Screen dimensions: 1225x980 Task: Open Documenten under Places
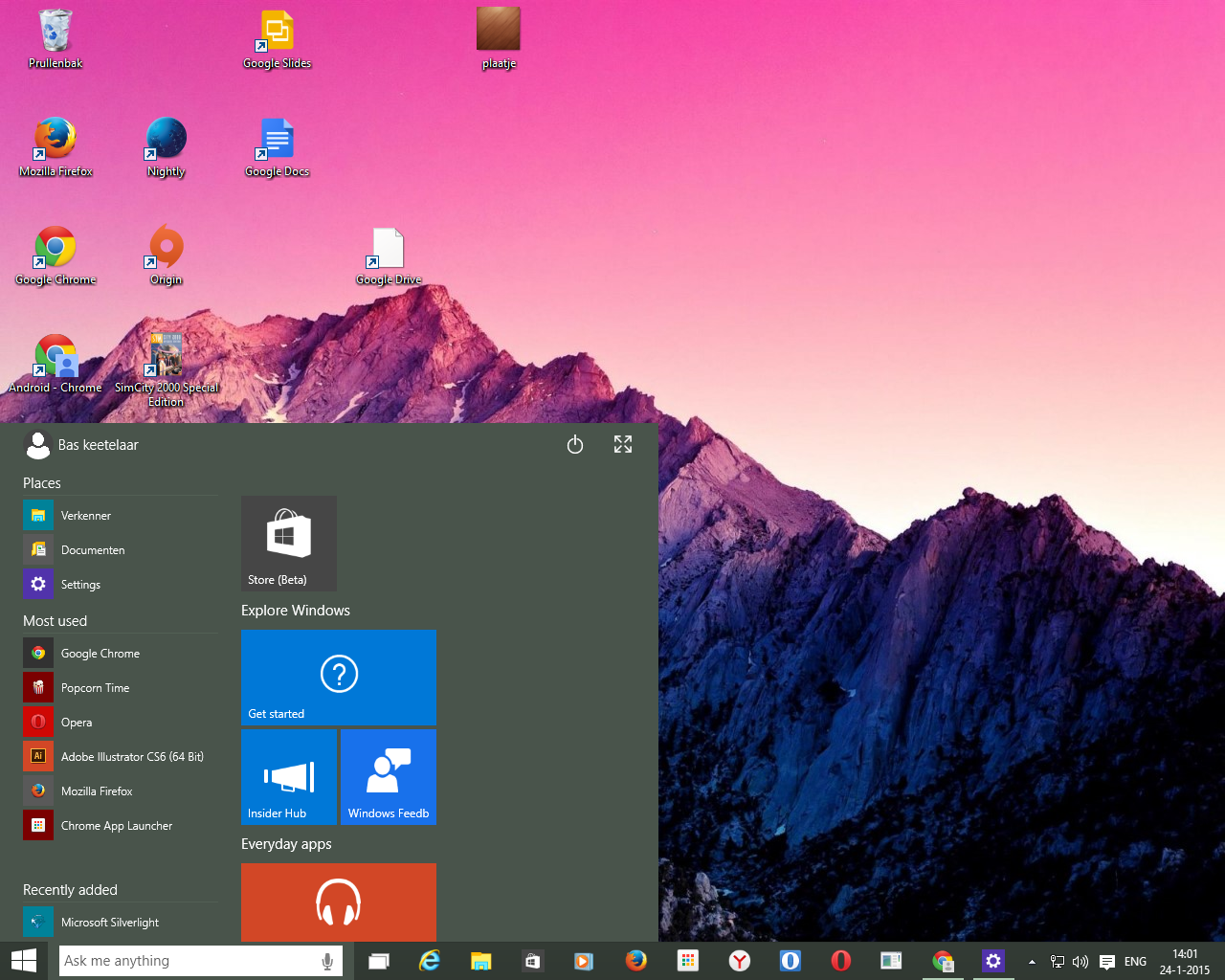pyautogui.click(x=121, y=550)
